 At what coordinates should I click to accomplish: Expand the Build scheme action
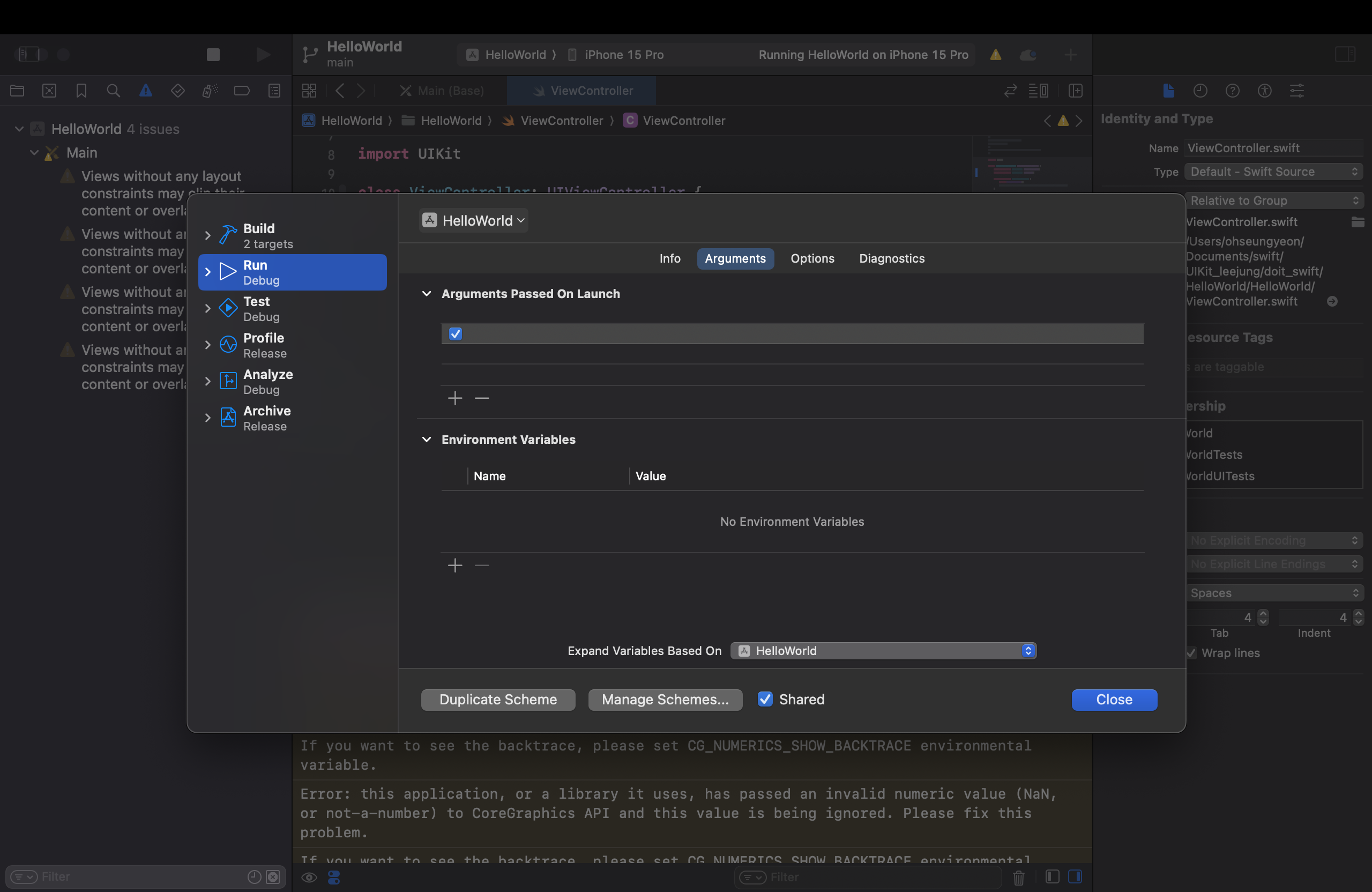pos(207,235)
